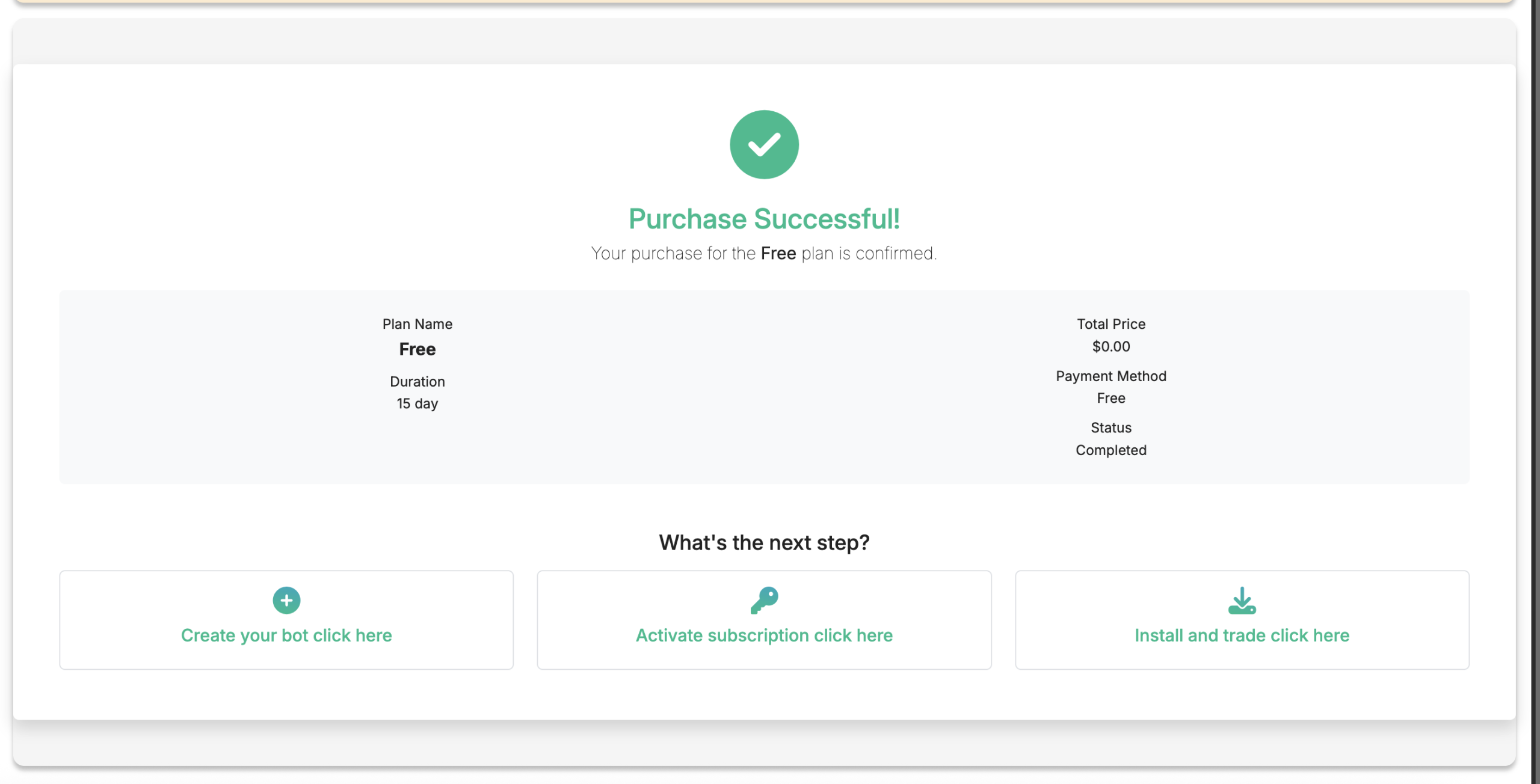Click the 'Status' label

click(x=1110, y=428)
